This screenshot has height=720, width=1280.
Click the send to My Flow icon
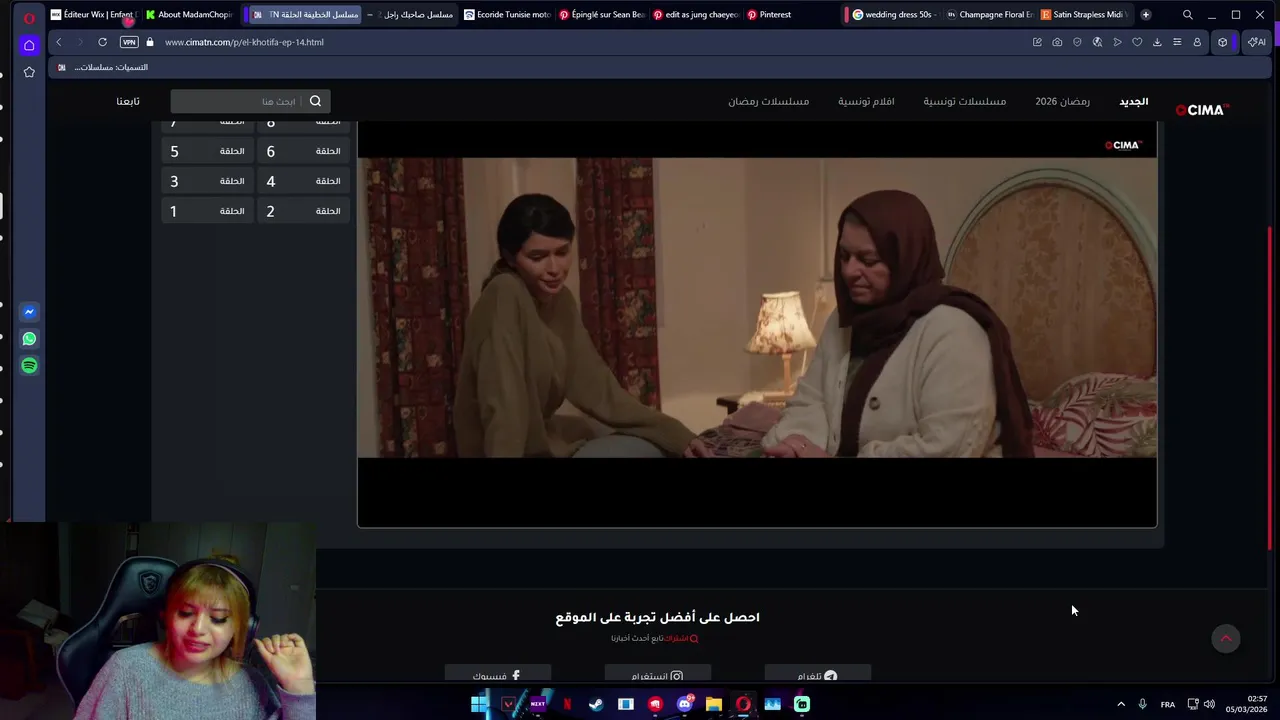(x=1117, y=42)
